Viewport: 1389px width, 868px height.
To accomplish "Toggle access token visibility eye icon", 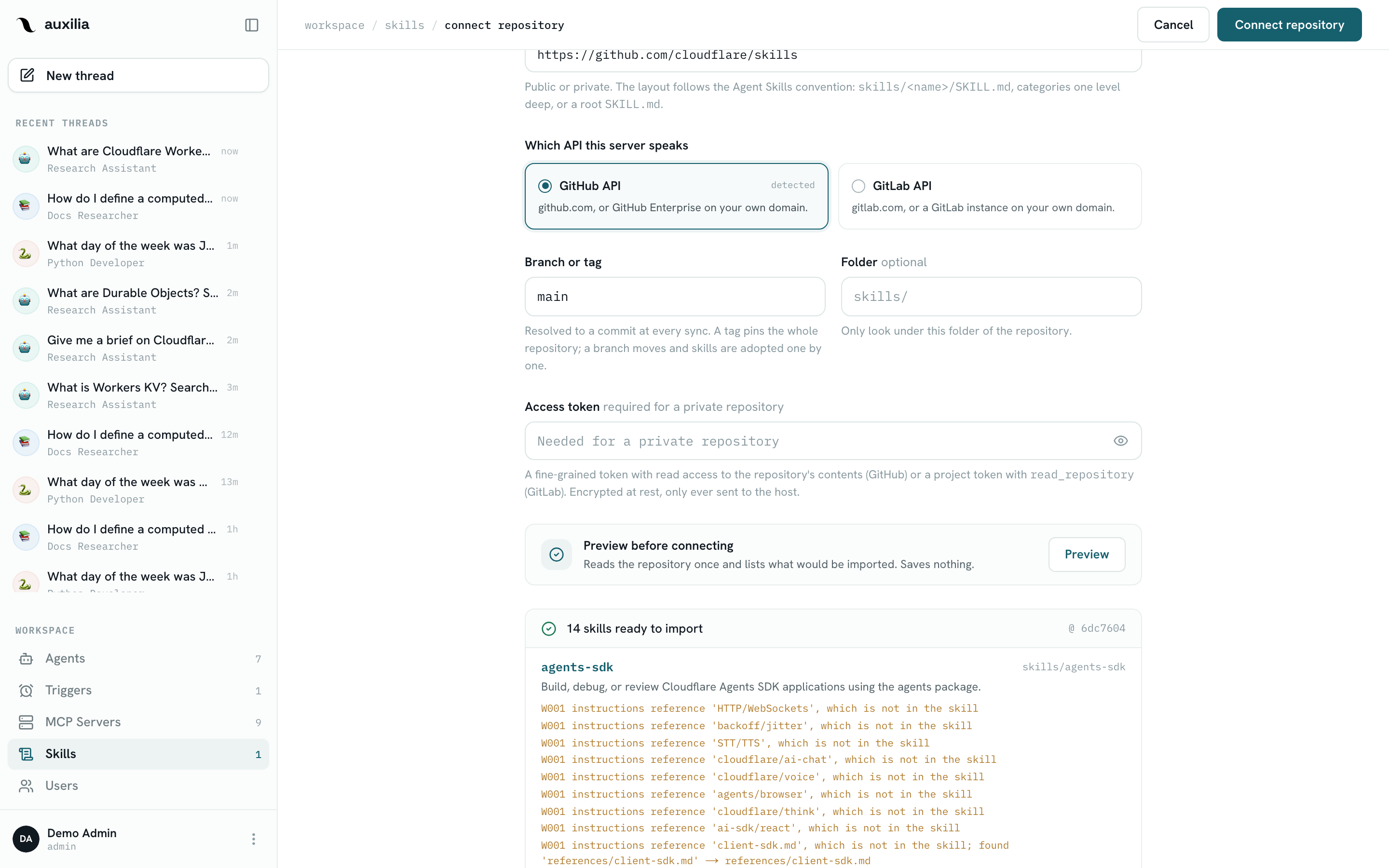I will (x=1120, y=441).
